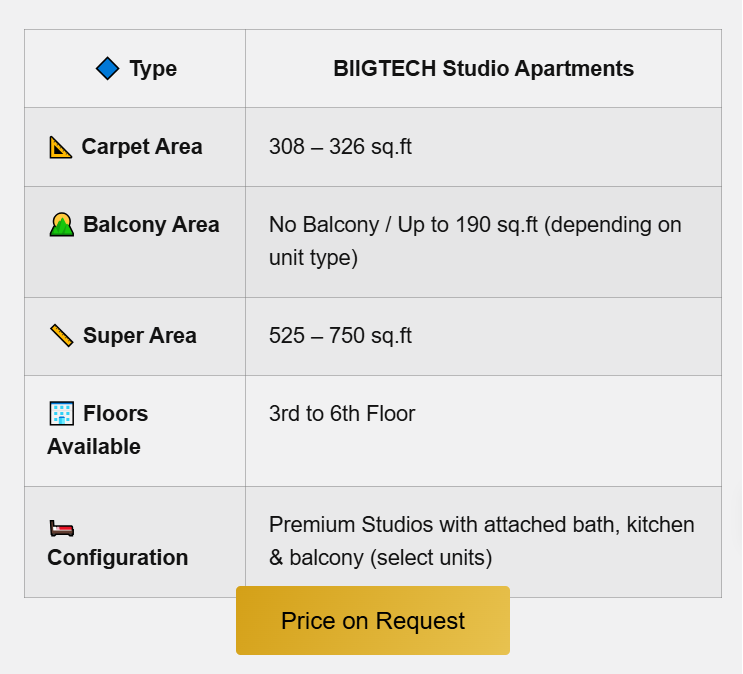Click the Configuration label text
The image size is (743, 674).
pyautogui.click(x=117, y=557)
